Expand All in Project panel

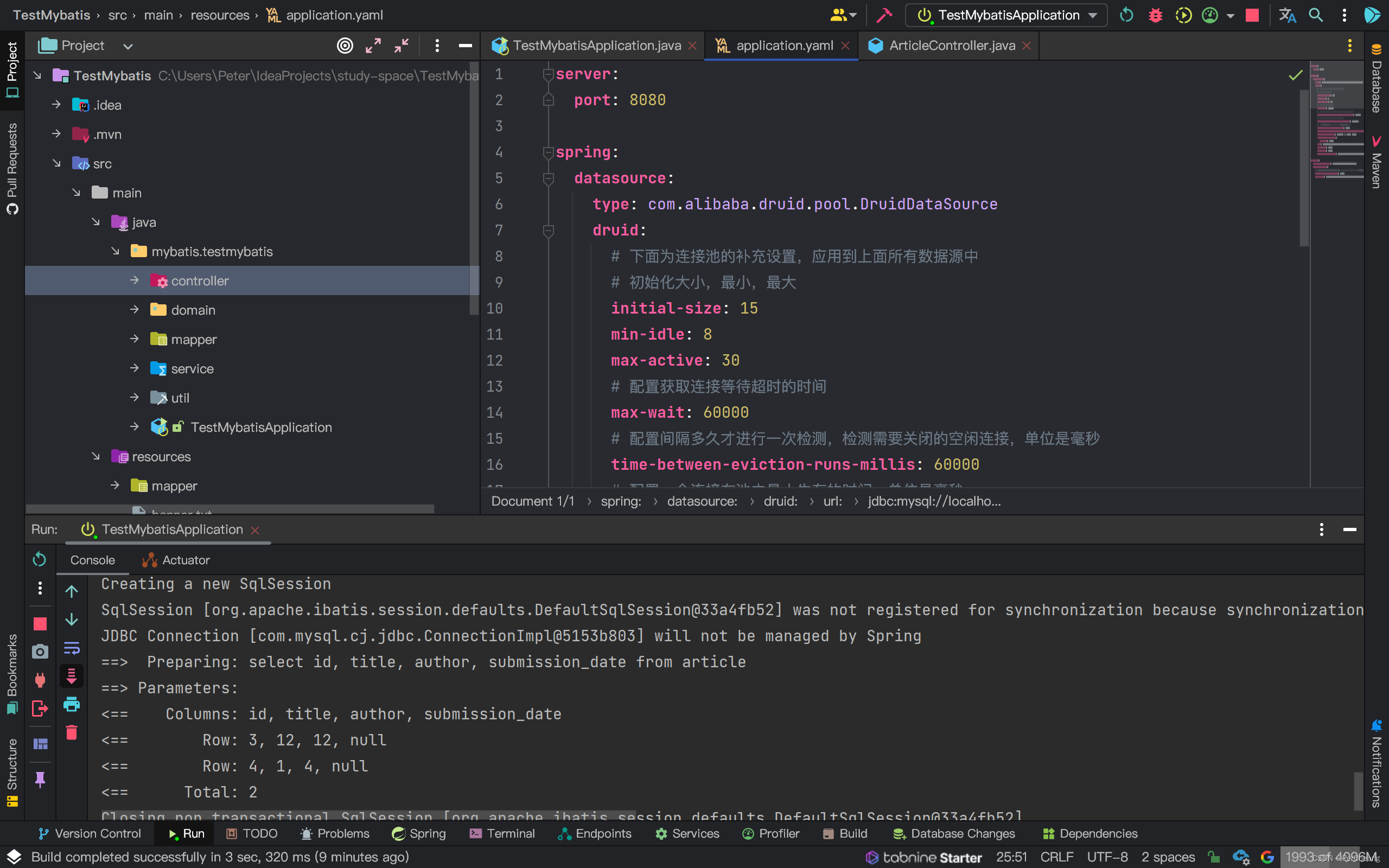click(x=373, y=46)
